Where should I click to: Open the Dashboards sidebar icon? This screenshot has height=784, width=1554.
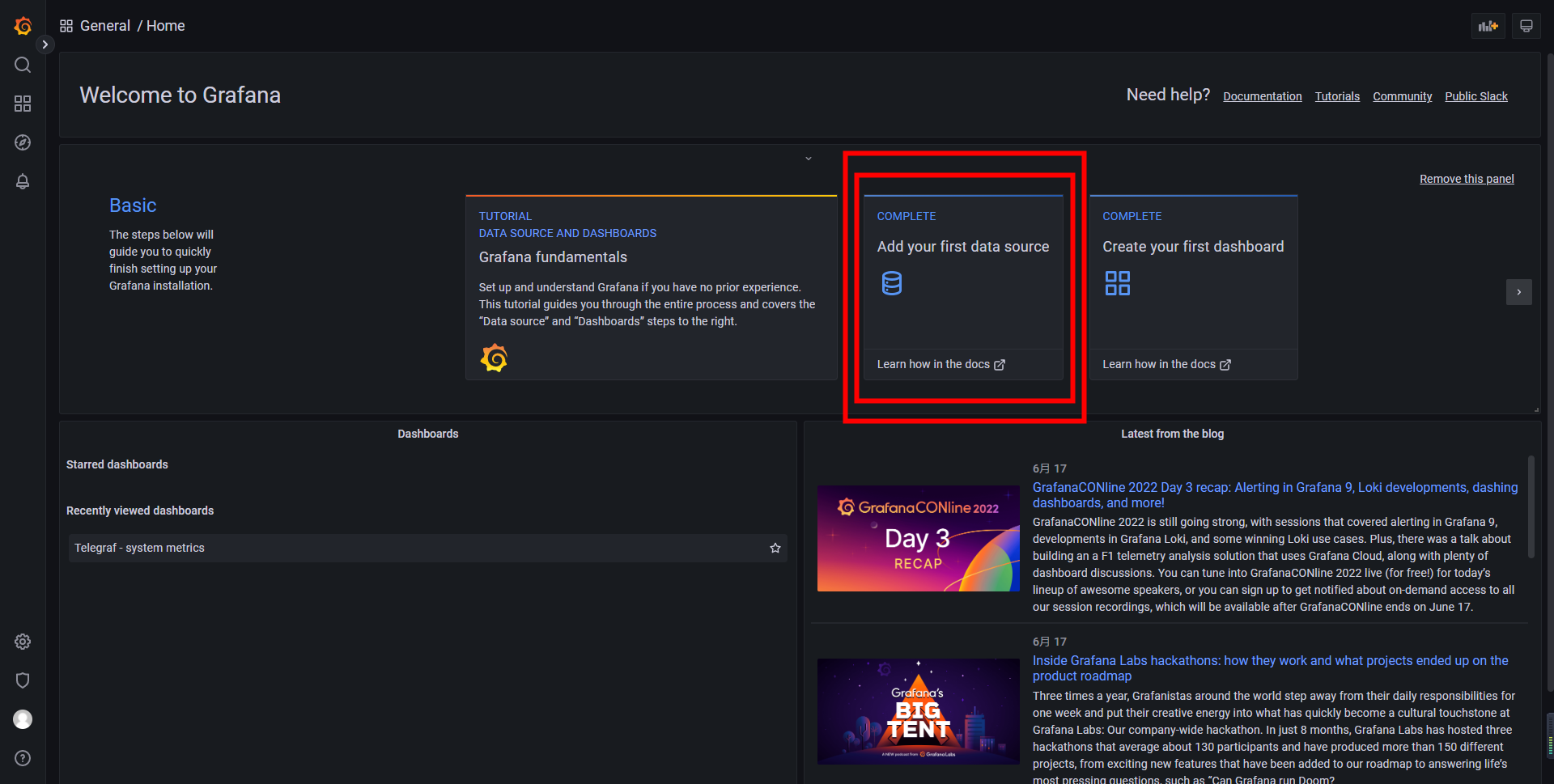[x=23, y=104]
